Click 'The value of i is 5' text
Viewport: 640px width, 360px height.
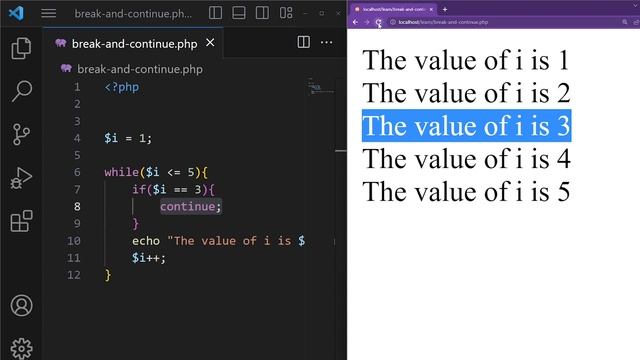[x=466, y=191]
